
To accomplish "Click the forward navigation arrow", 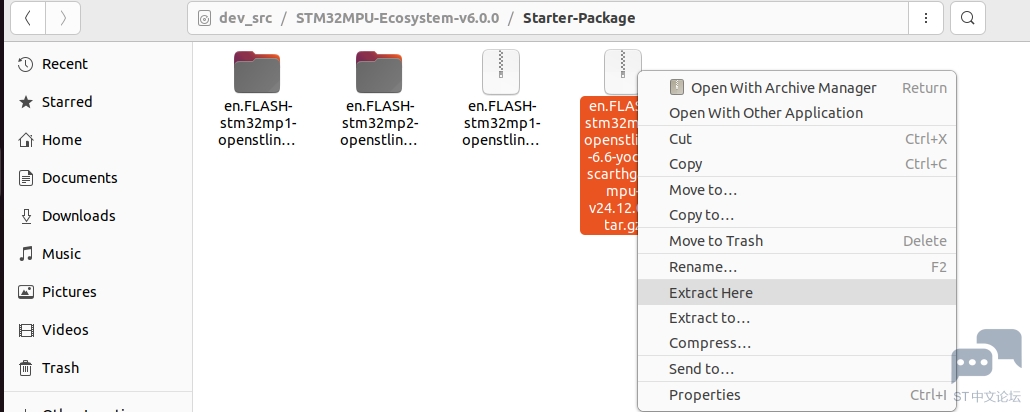I will (x=63, y=18).
